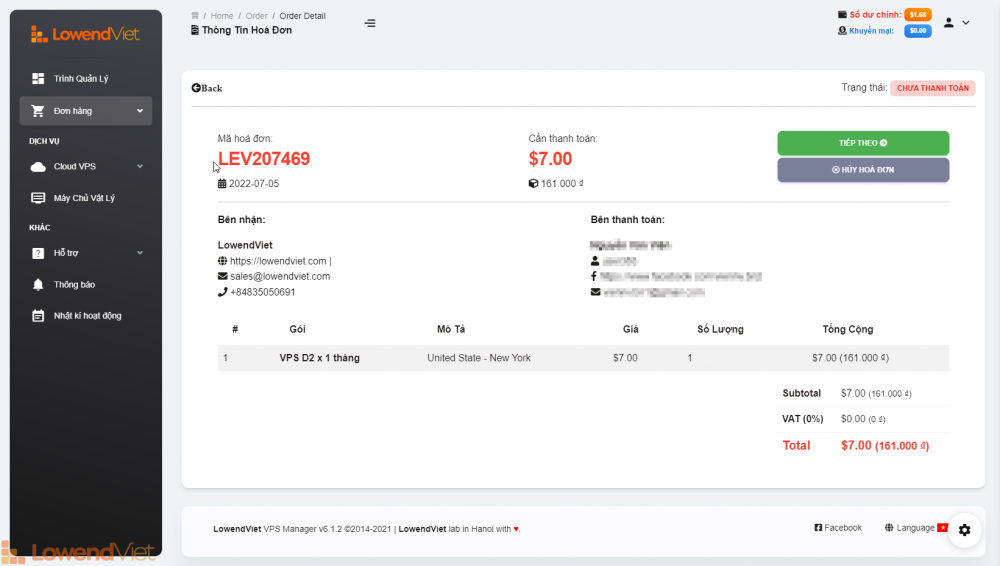Expand the Cloud VPS submenu arrow

click(140, 167)
